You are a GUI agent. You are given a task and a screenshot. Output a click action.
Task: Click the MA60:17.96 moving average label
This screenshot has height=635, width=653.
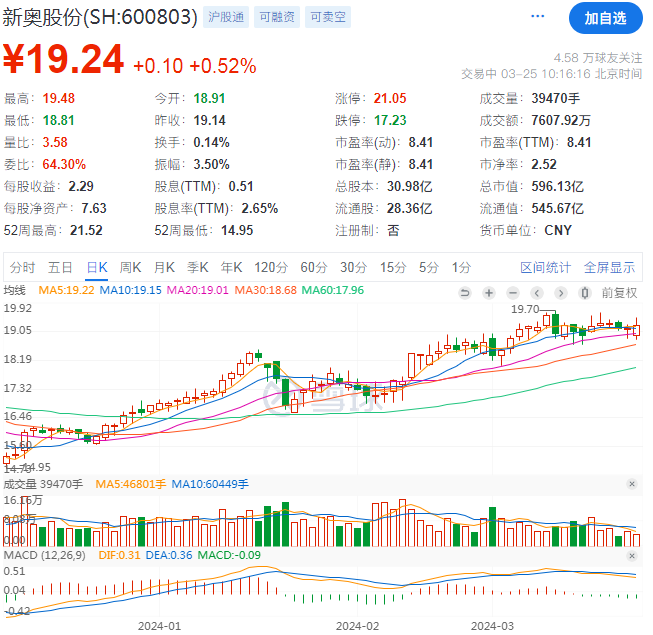(x=333, y=290)
